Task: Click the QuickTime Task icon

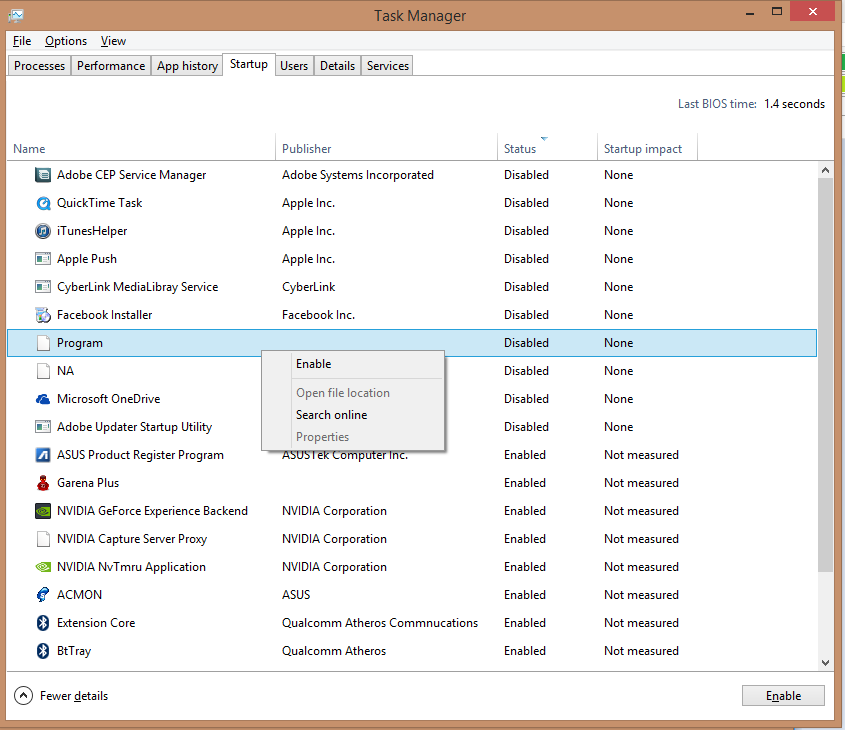Action: click(x=43, y=203)
